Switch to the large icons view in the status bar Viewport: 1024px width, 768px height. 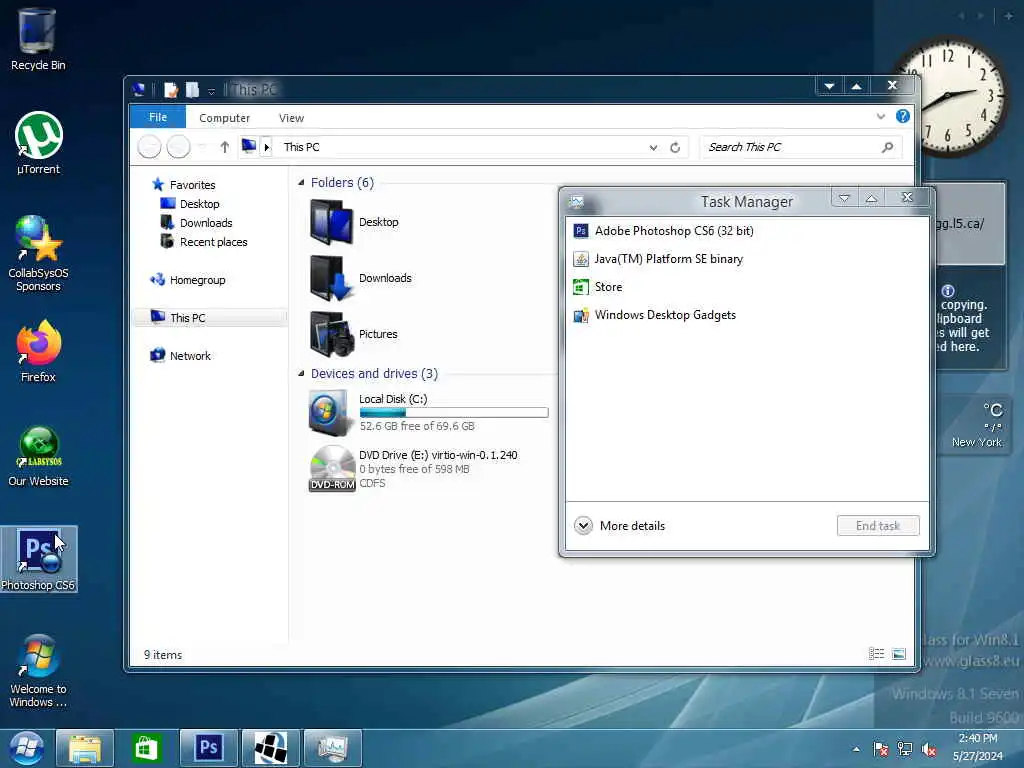tap(899, 654)
